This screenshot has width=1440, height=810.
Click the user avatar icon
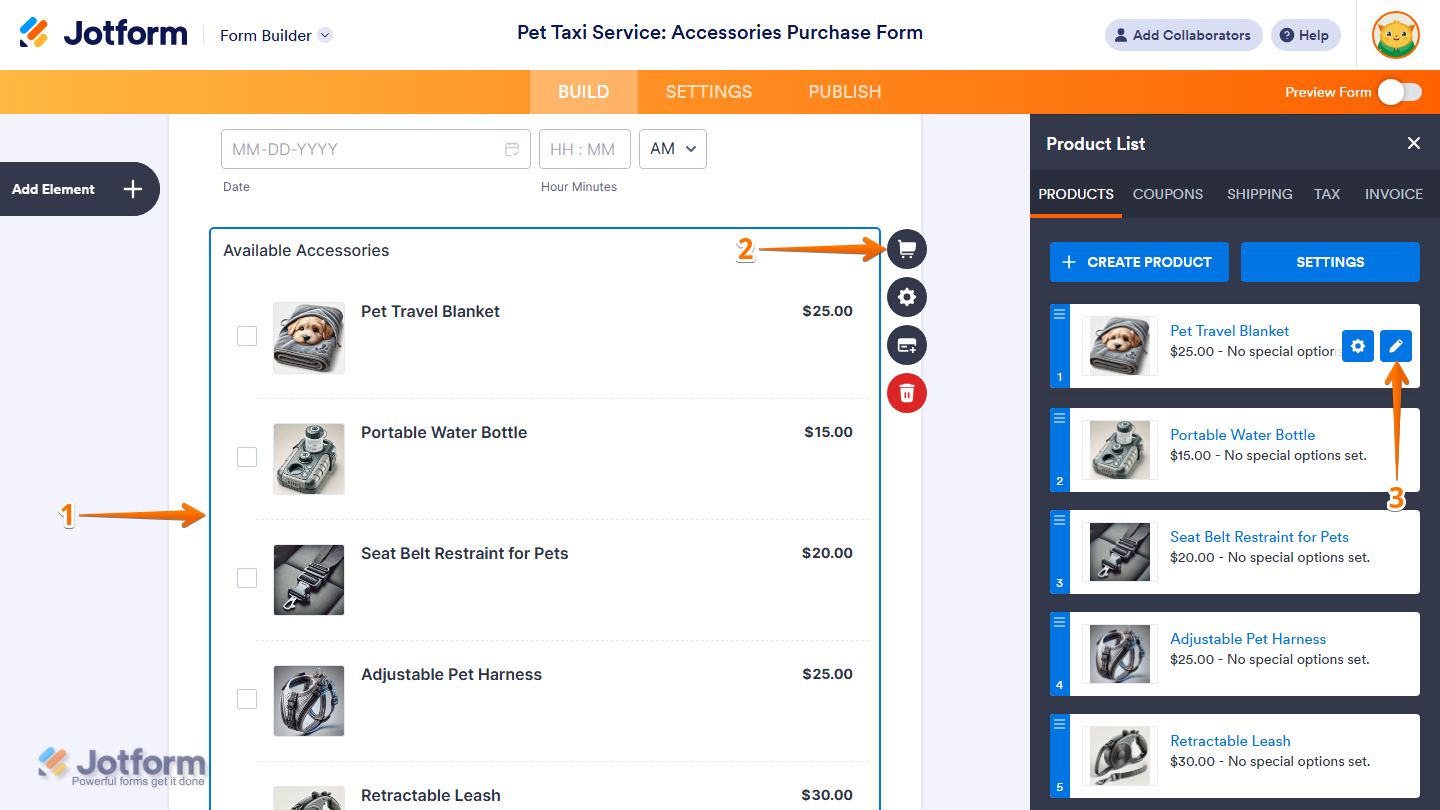pyautogui.click(x=1396, y=35)
